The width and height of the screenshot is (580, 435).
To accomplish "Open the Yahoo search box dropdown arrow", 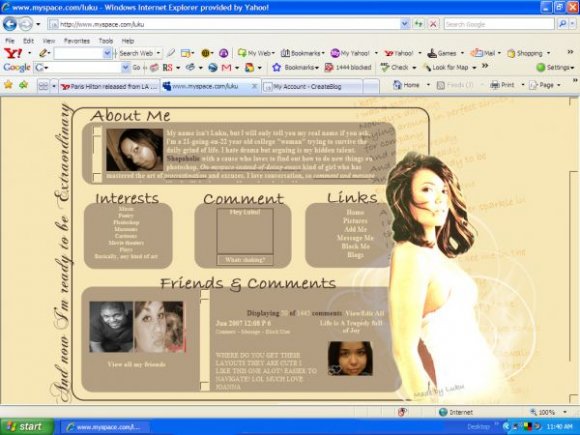I will click(x=107, y=53).
